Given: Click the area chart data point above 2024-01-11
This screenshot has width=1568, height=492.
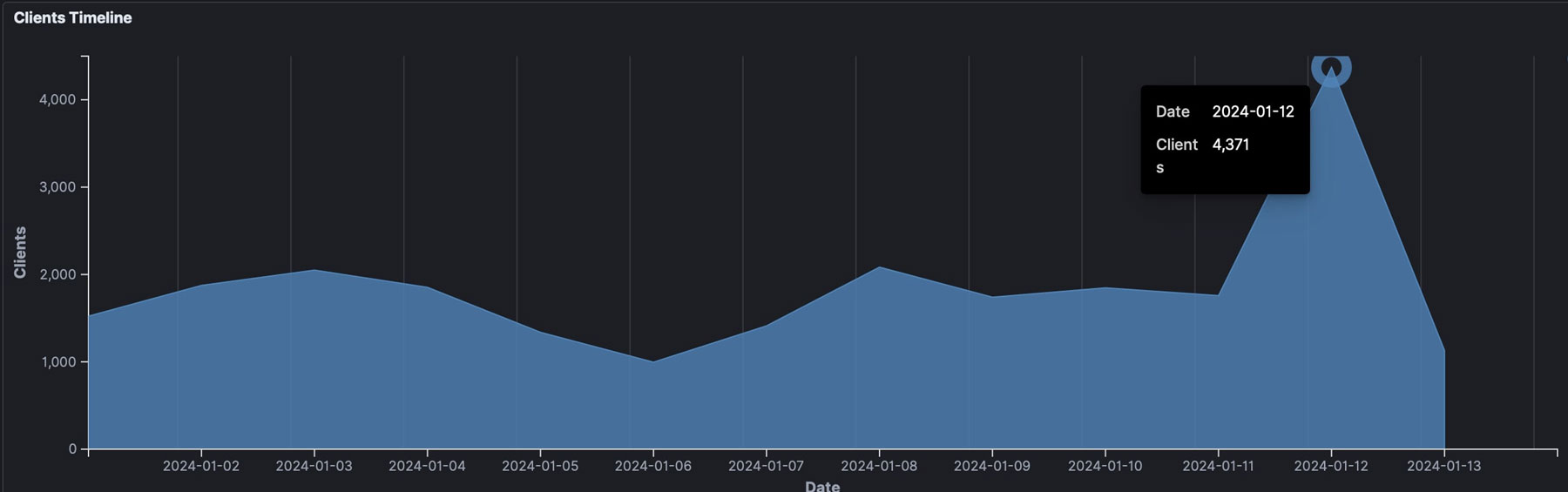Looking at the screenshot, I should coord(1218,295).
